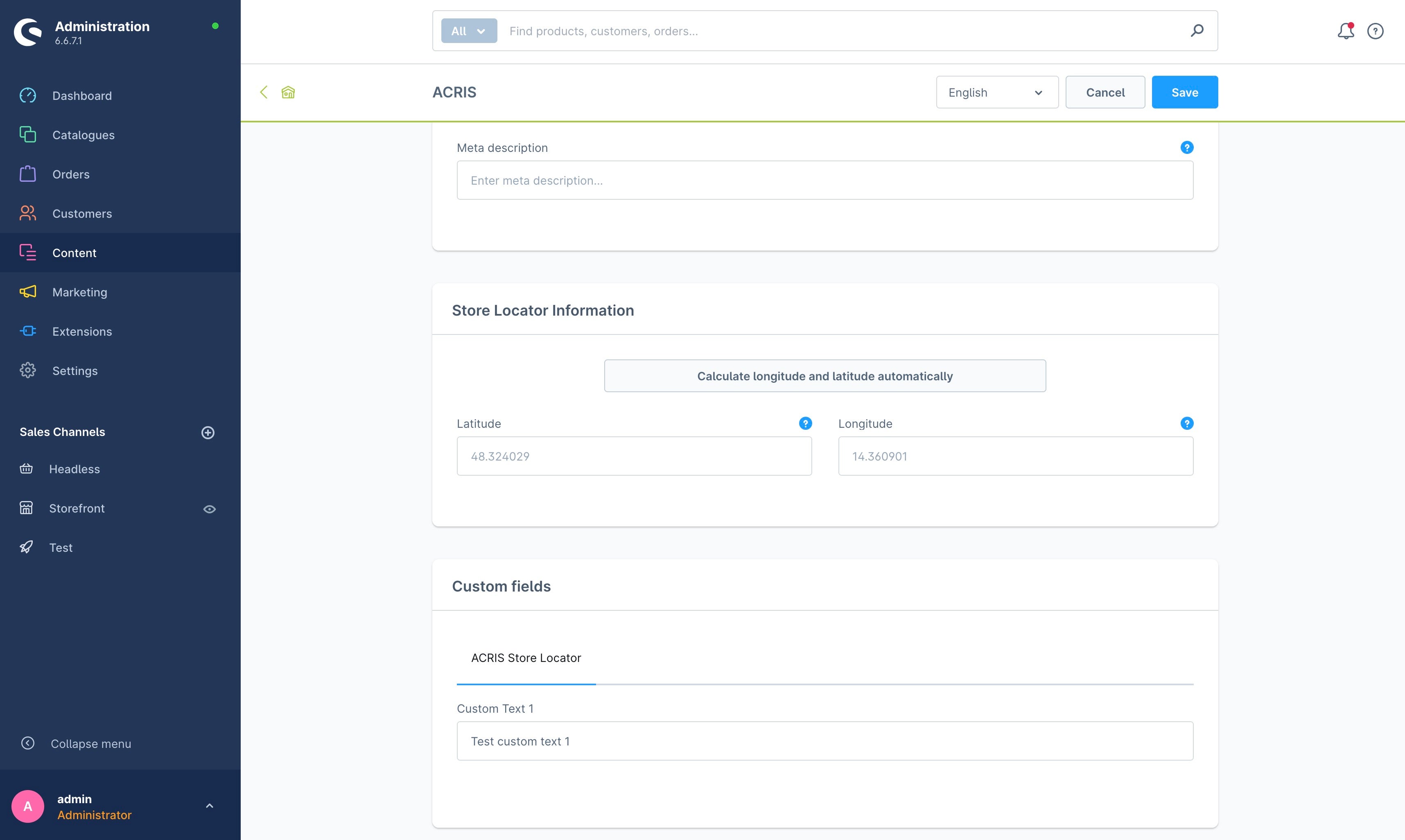Select the ACRIS Store Locator tab

click(x=526, y=658)
